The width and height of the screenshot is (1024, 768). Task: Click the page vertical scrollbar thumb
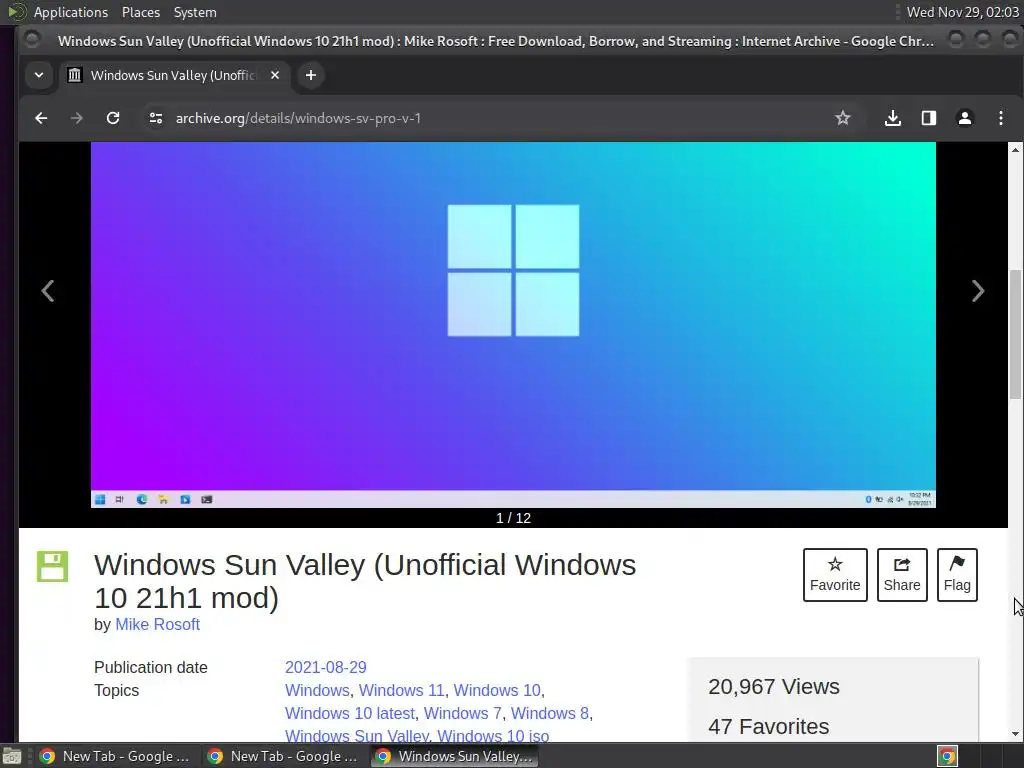(1016, 334)
